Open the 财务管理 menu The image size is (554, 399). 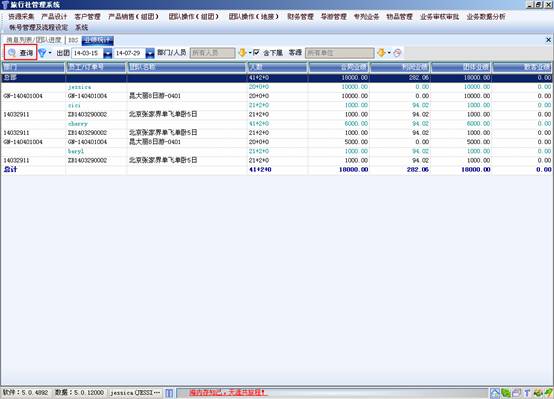click(x=300, y=17)
